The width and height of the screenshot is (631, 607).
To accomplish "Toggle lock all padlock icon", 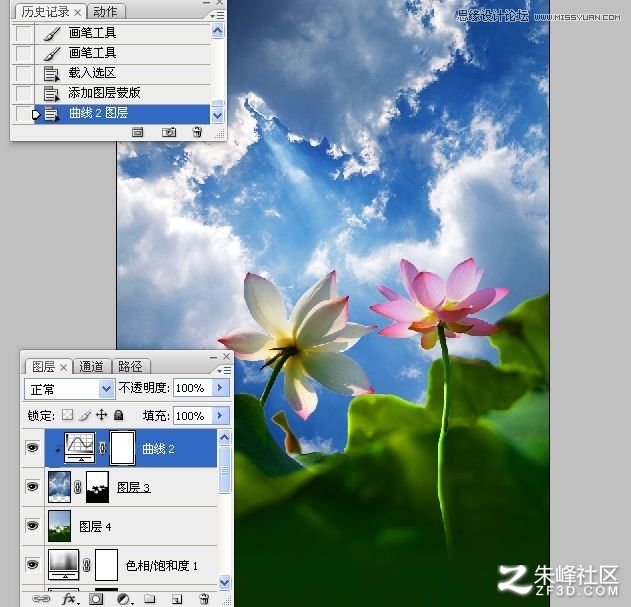I will tap(118, 415).
